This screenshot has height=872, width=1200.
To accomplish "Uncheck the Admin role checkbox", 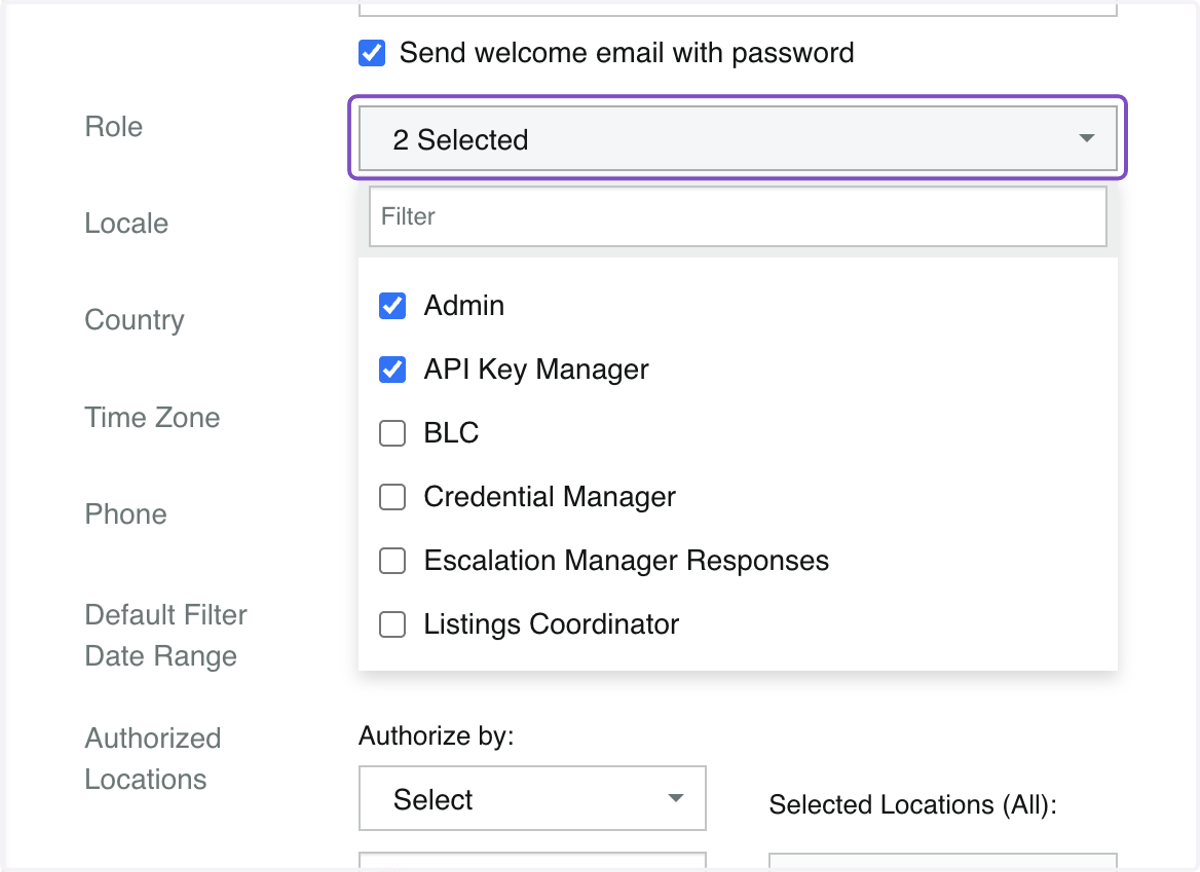I will 393,306.
